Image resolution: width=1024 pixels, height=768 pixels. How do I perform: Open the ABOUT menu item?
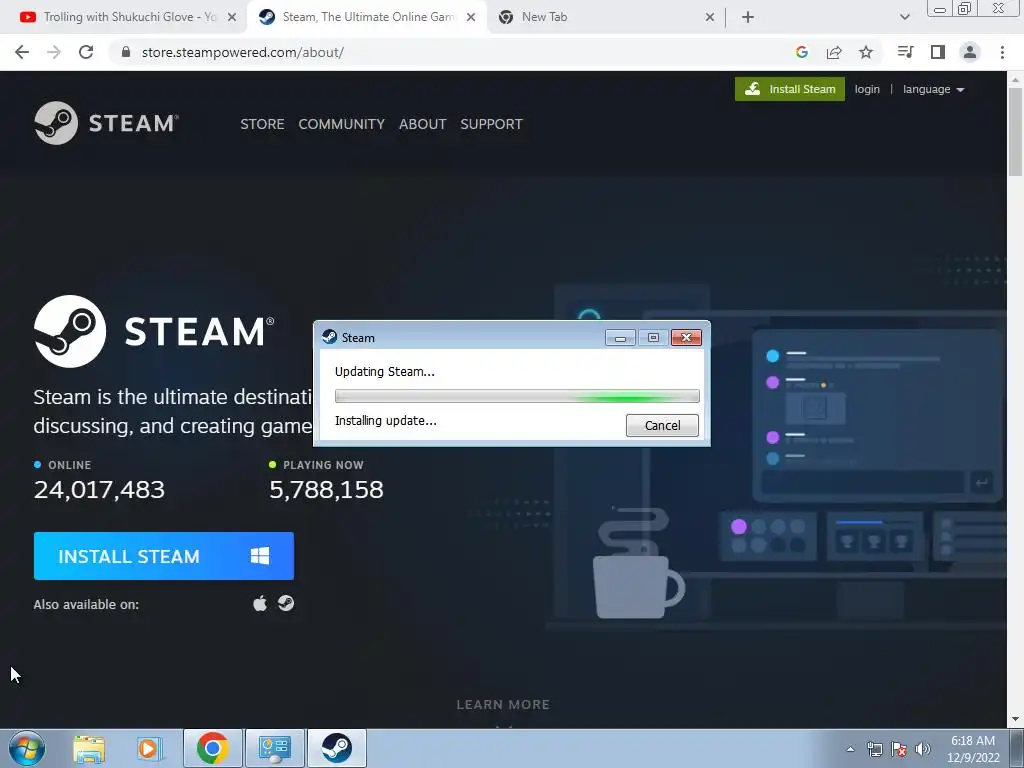(423, 124)
